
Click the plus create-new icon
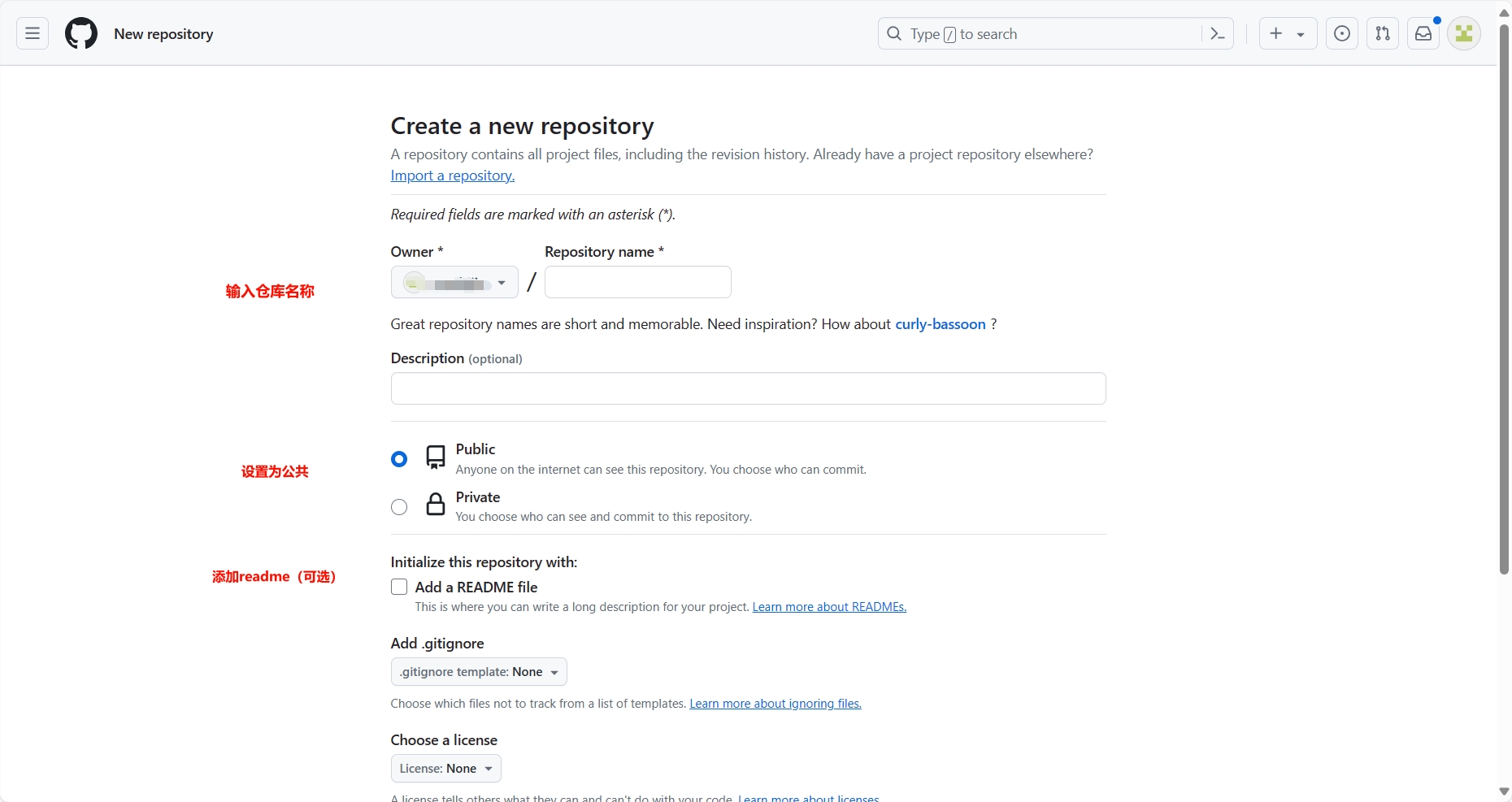pyautogui.click(x=1276, y=33)
